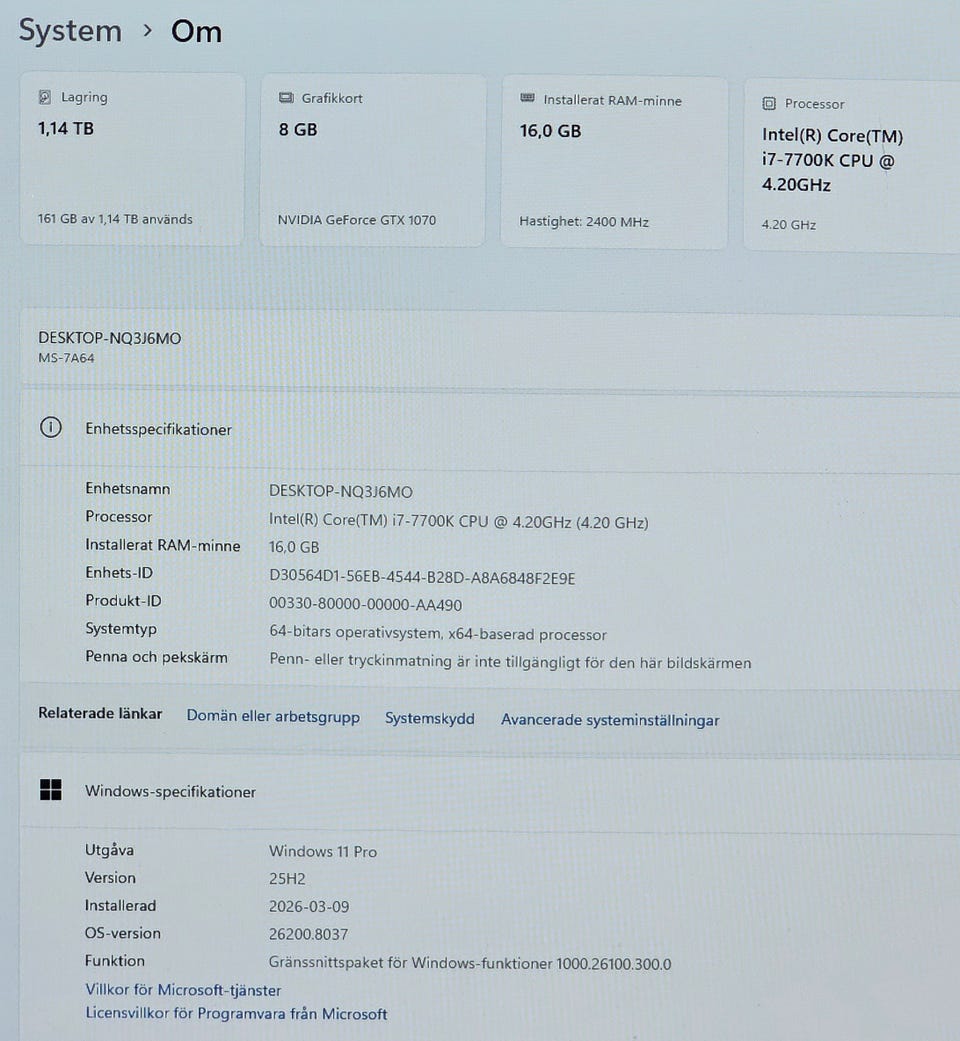Screen dimensions: 960x1041
Task: Click the Gränssnittspaket för Windows-funktioner value
Action: [x=469, y=963]
